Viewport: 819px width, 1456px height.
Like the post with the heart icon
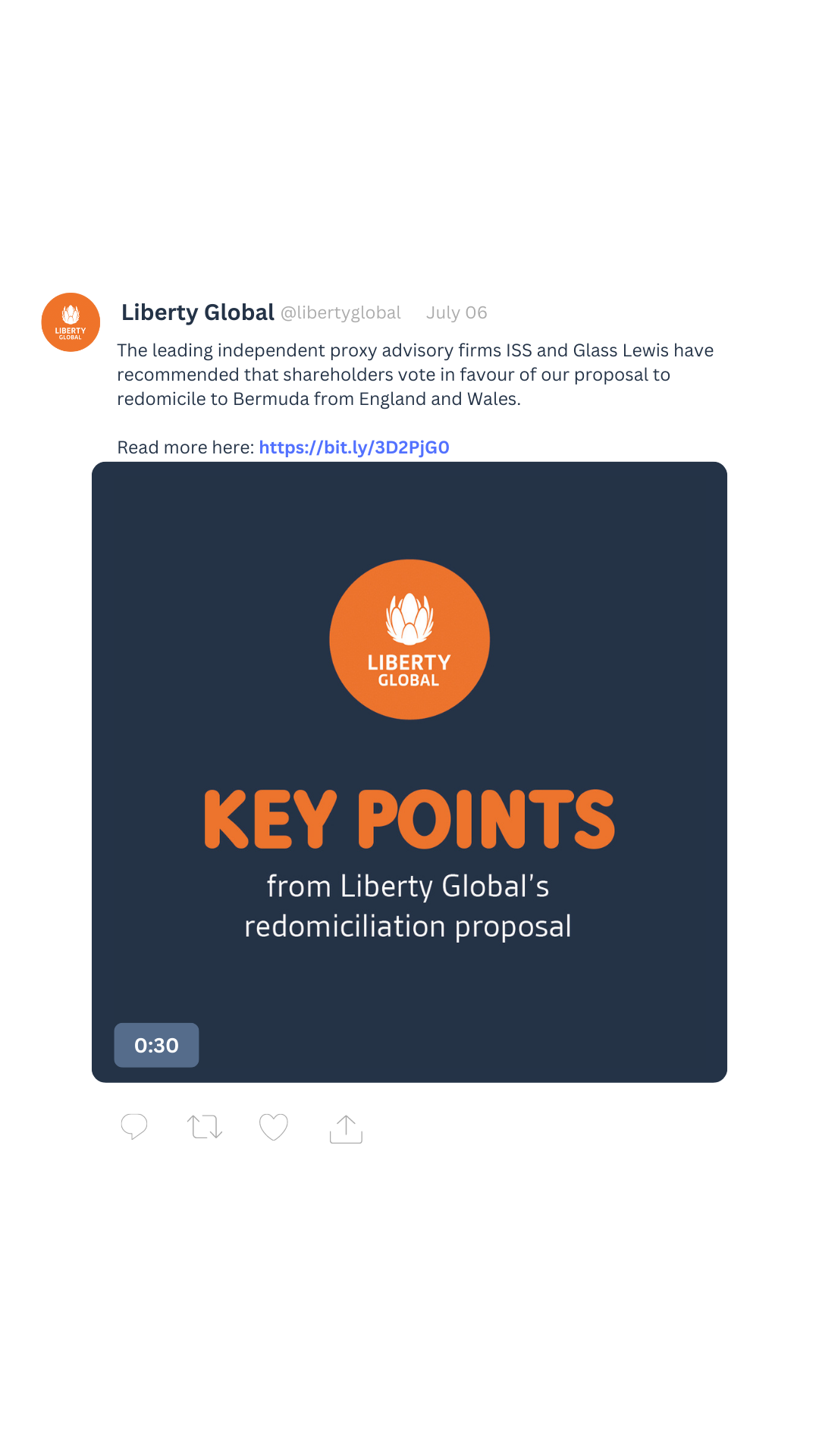(274, 1127)
